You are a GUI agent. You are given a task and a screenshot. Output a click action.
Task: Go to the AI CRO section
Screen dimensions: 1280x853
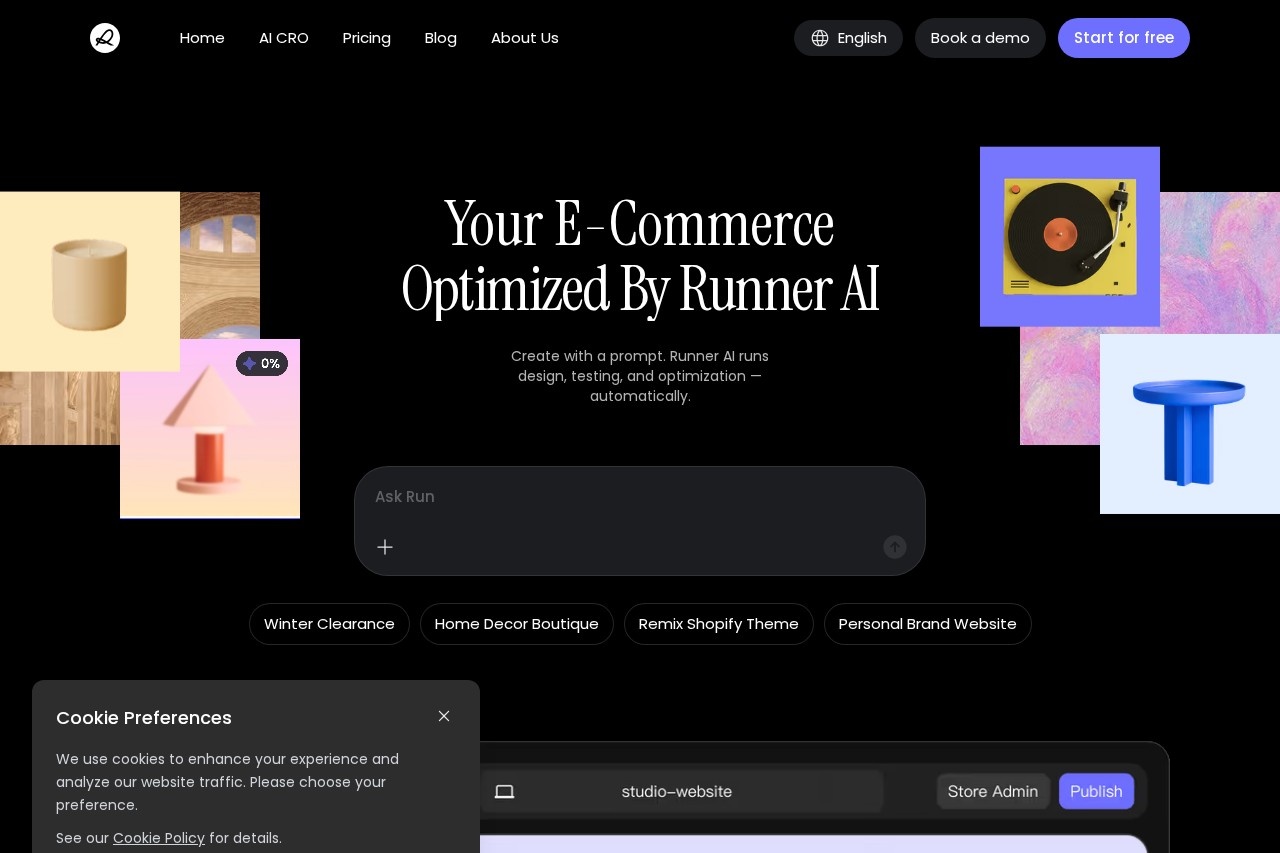[283, 38]
